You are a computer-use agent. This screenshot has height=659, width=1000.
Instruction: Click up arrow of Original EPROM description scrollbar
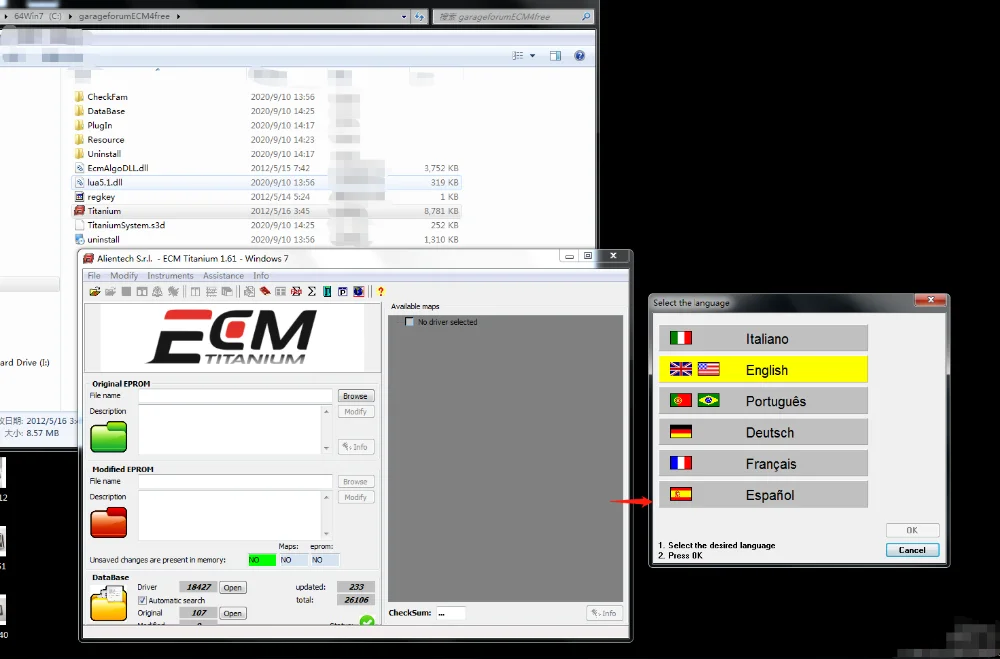coord(327,411)
